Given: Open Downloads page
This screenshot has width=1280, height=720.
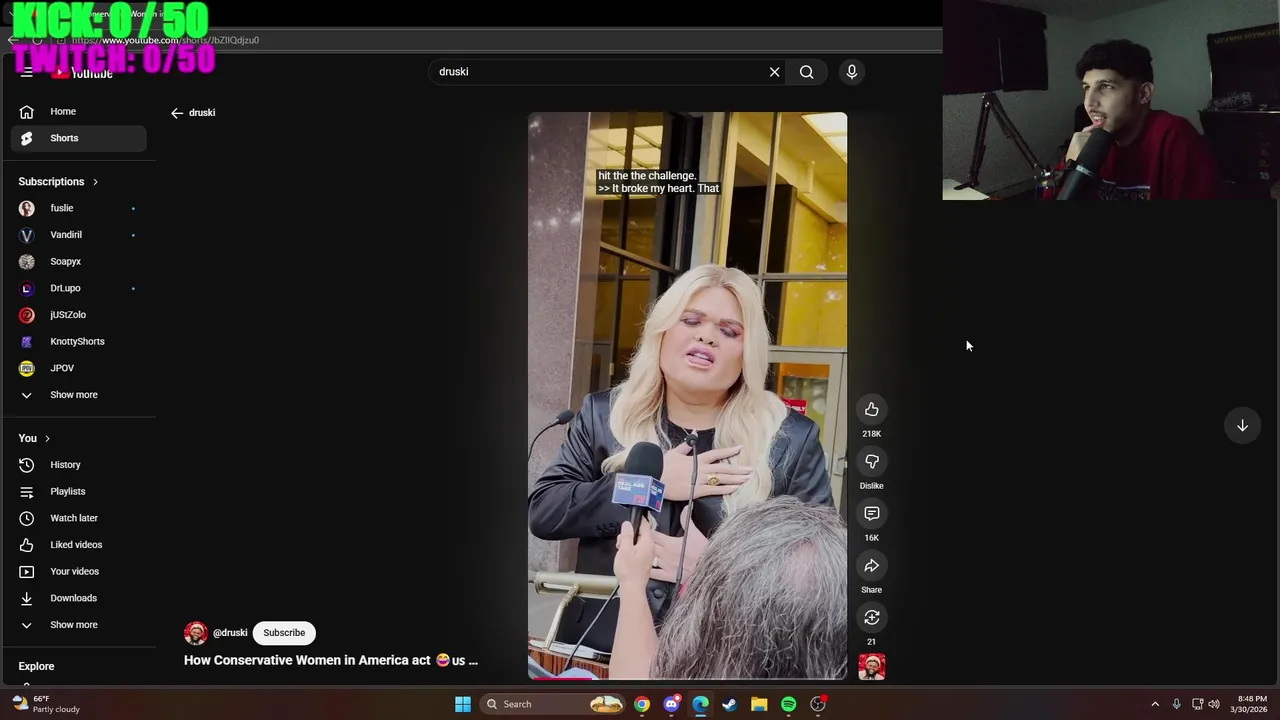Looking at the screenshot, I should 78,598.
